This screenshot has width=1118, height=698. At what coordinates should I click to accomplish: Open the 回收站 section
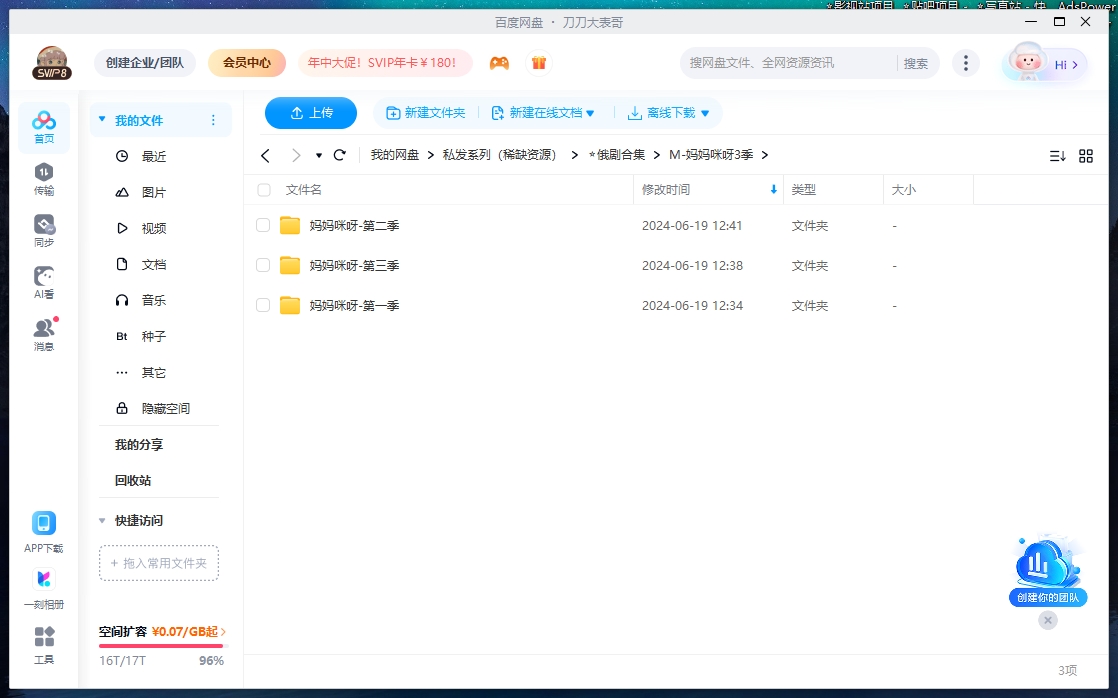131,480
